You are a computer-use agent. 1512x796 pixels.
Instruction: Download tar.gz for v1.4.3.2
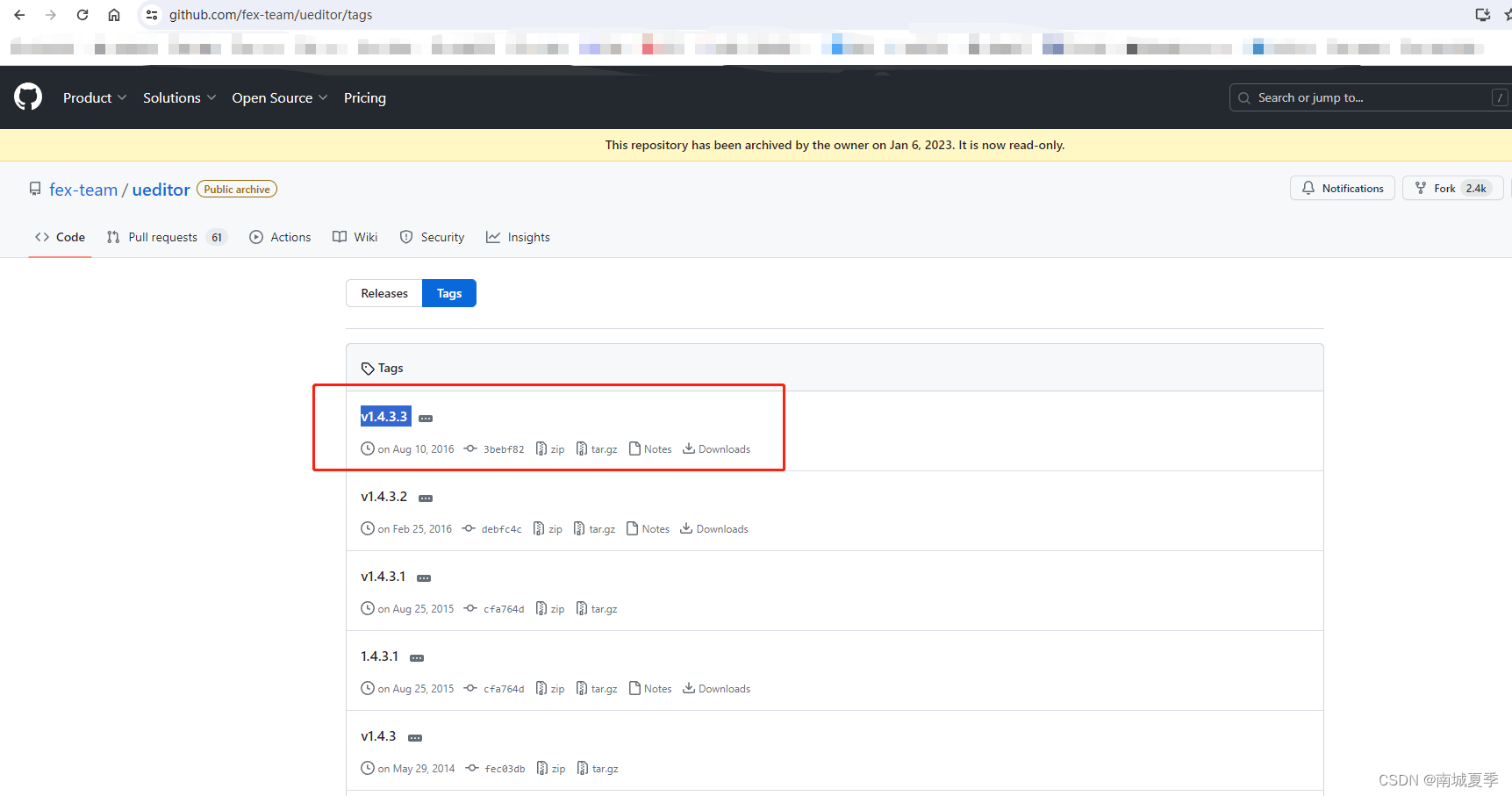point(595,529)
